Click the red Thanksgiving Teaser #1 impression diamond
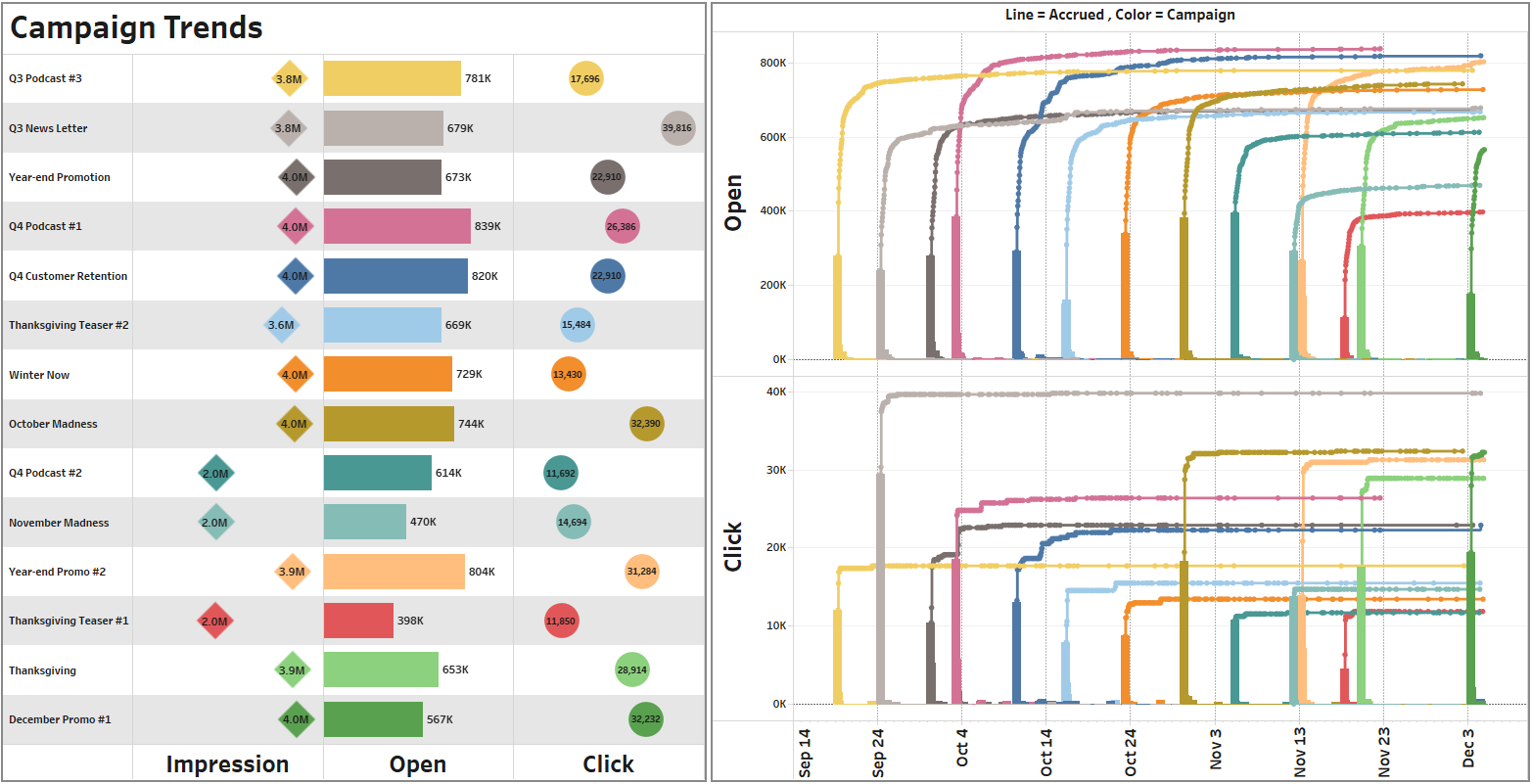 (x=214, y=621)
